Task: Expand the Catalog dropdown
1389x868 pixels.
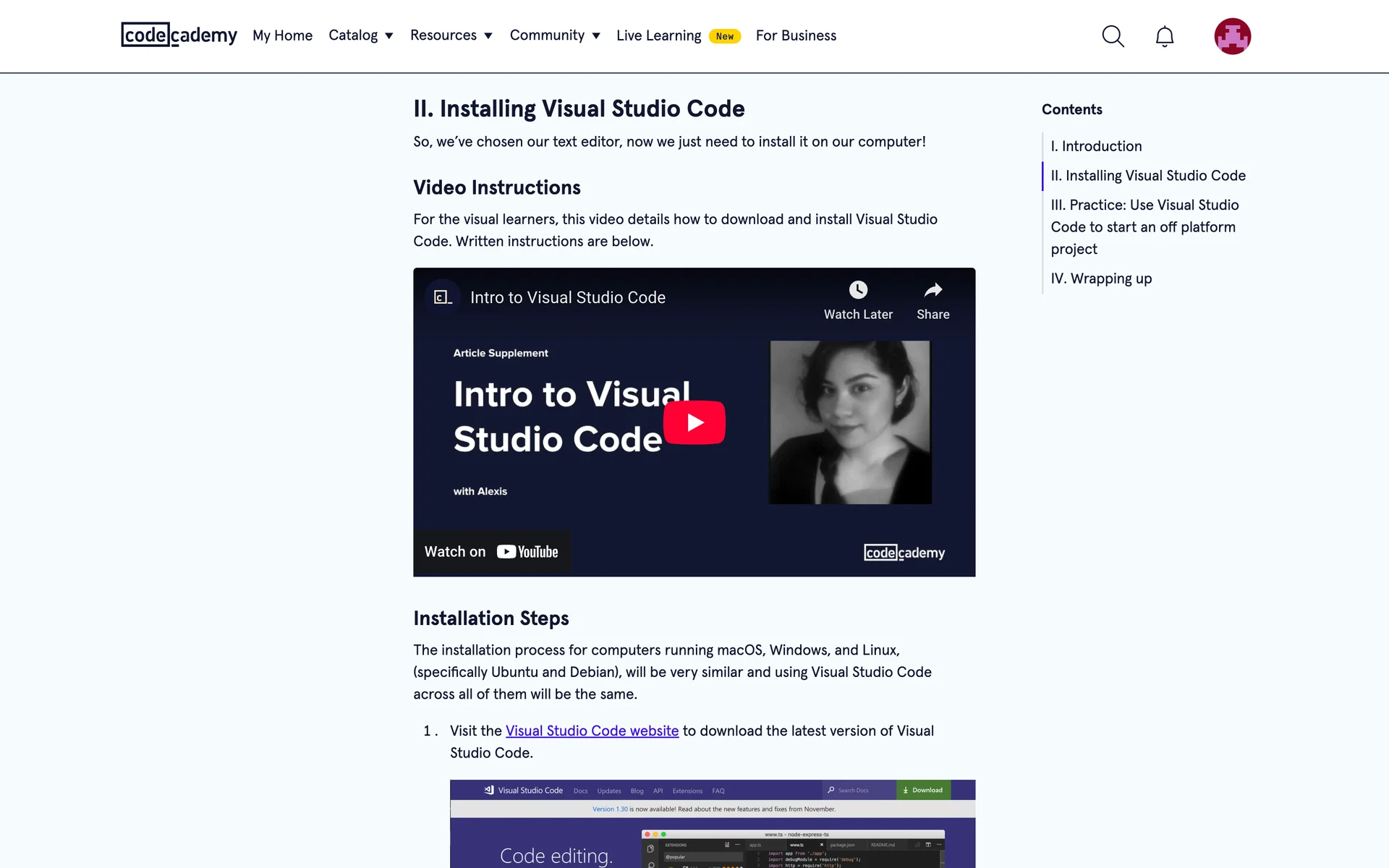Action: click(360, 35)
